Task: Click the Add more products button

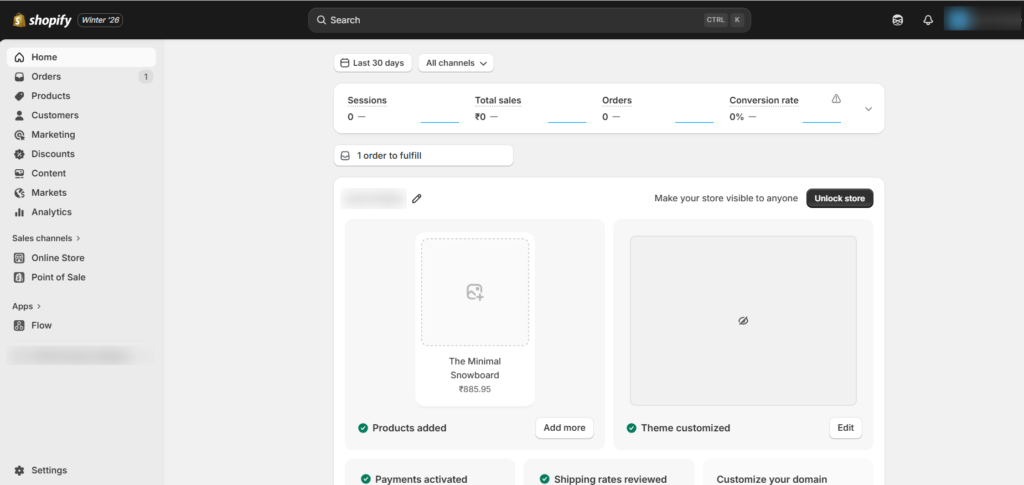Action: pos(564,428)
